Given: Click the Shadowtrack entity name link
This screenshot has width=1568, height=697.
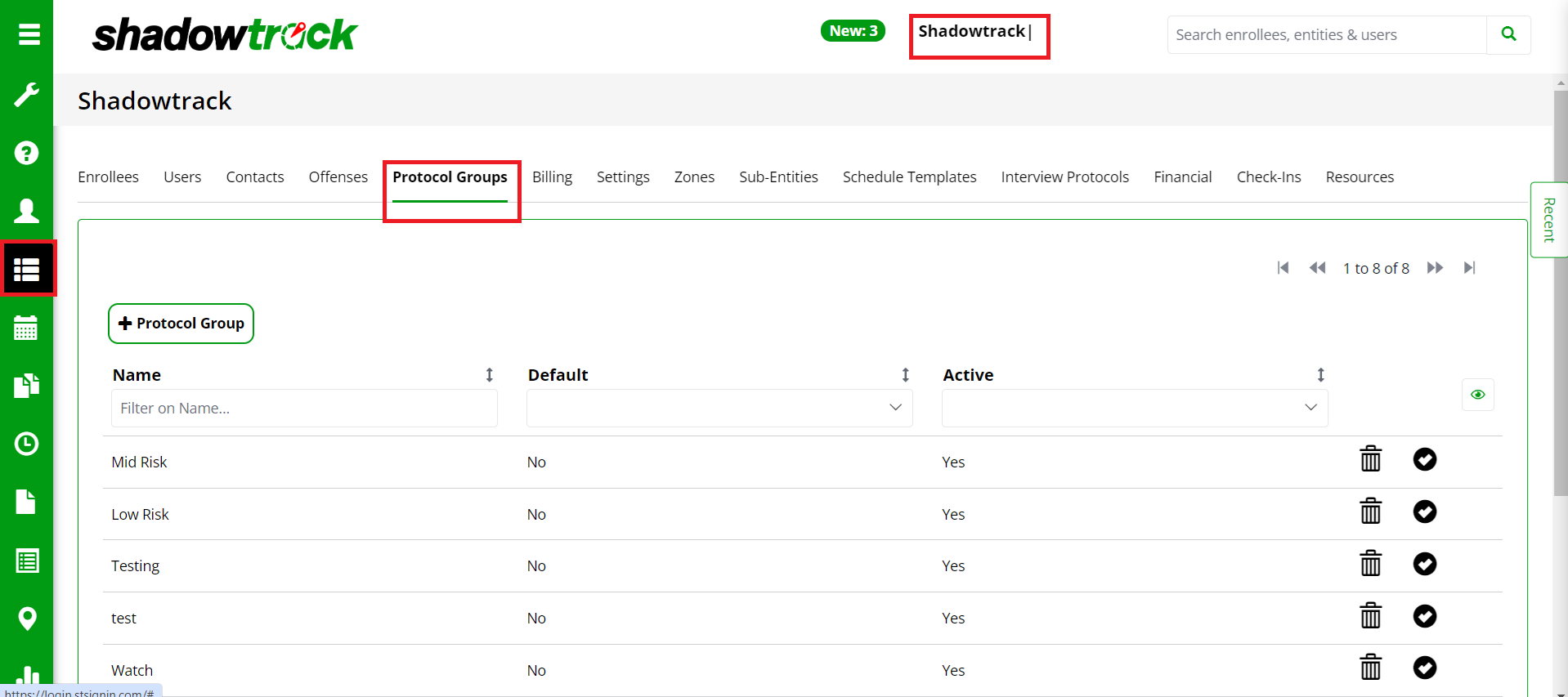Looking at the screenshot, I should (x=971, y=31).
